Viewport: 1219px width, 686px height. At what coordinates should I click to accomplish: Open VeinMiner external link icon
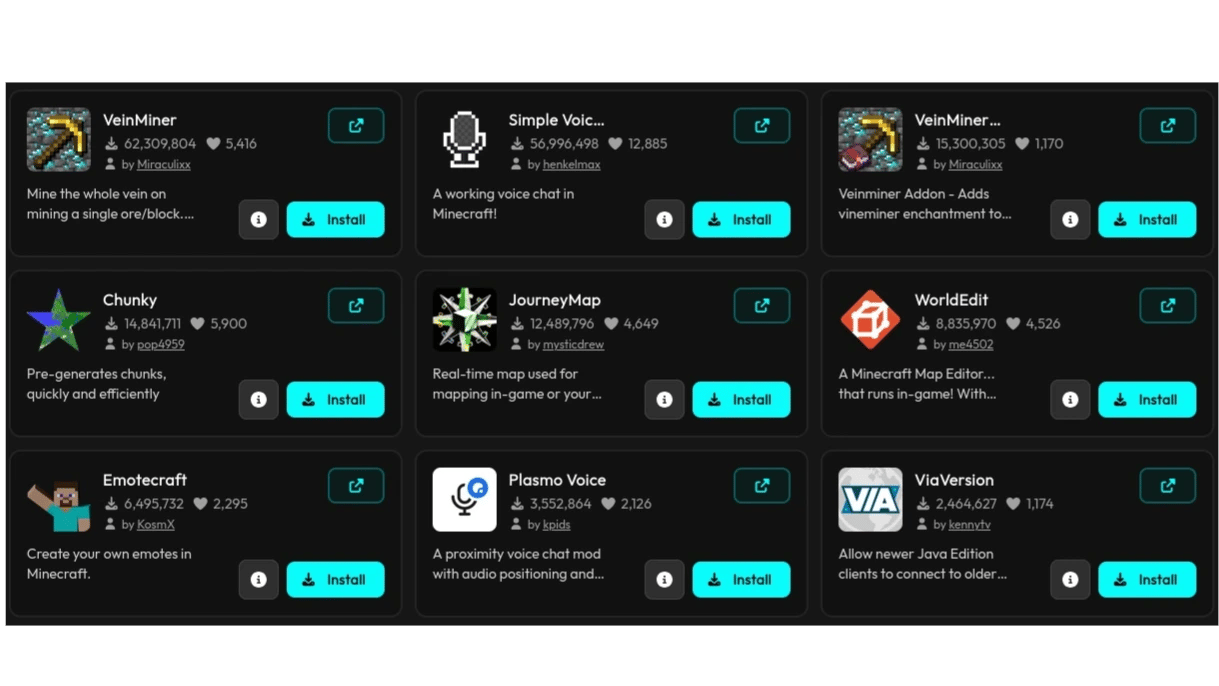(x=356, y=126)
